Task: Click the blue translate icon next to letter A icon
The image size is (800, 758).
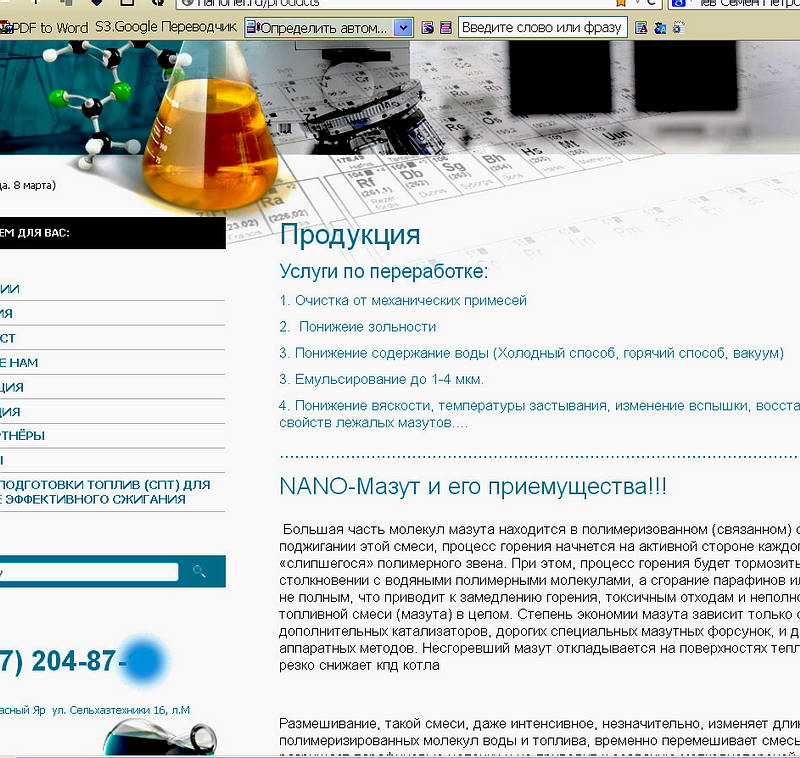Action: click(660, 28)
